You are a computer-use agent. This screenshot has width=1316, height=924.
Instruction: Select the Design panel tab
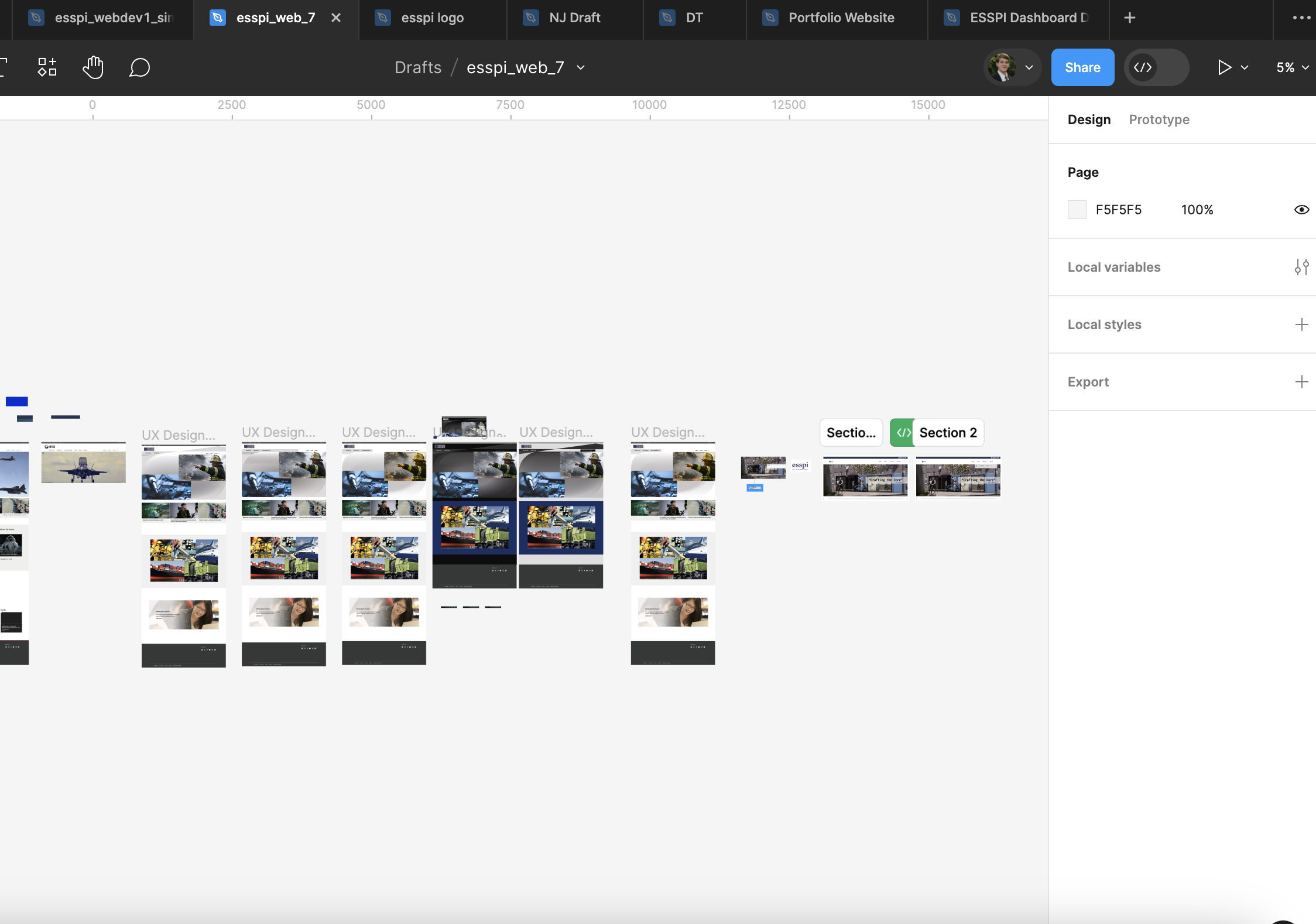[1089, 119]
